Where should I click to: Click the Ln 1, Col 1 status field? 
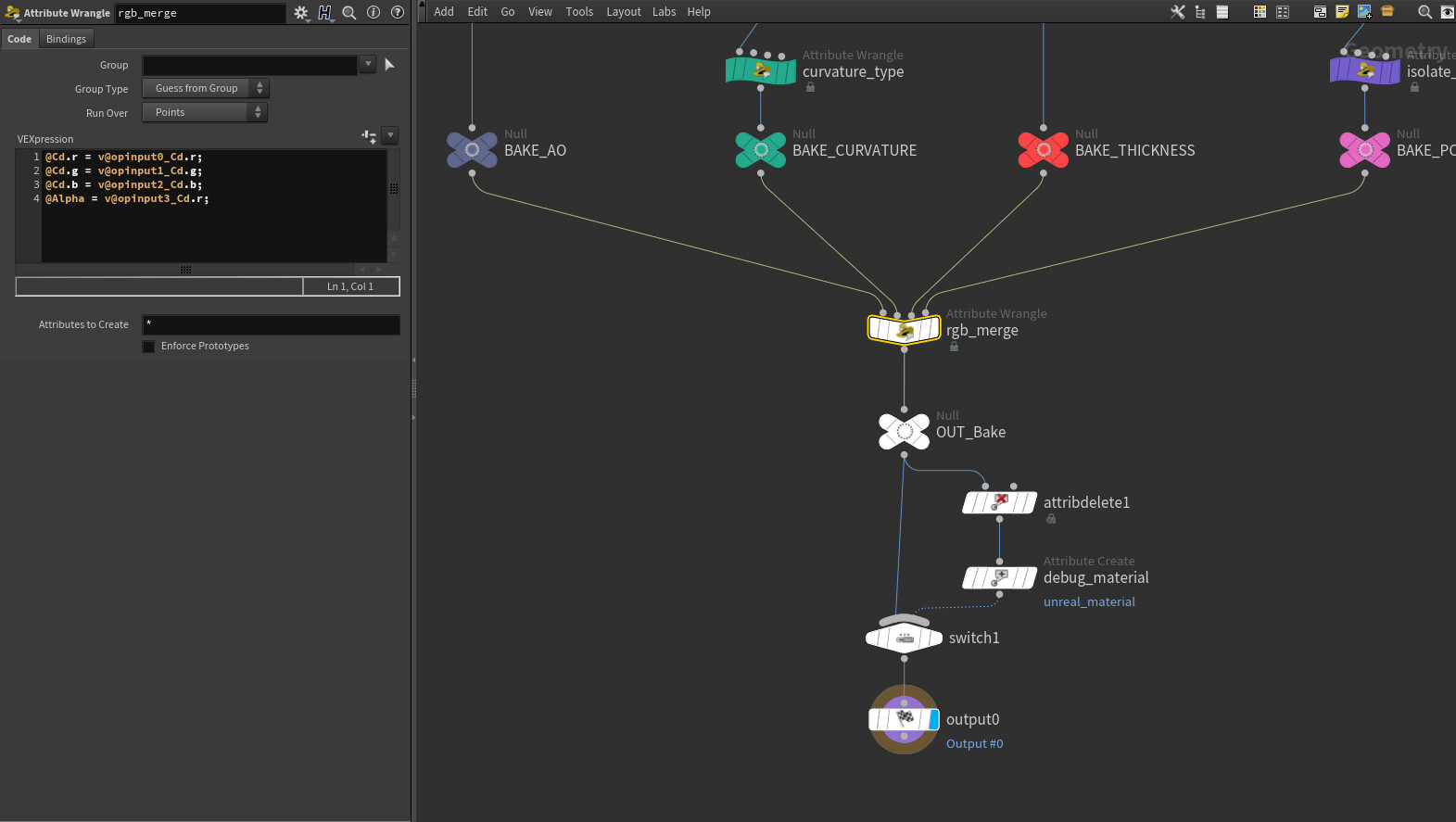coord(350,286)
